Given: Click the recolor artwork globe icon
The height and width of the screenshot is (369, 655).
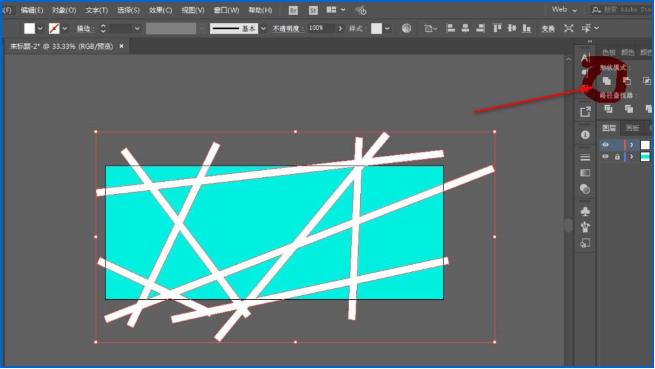Looking at the screenshot, I should (406, 28).
